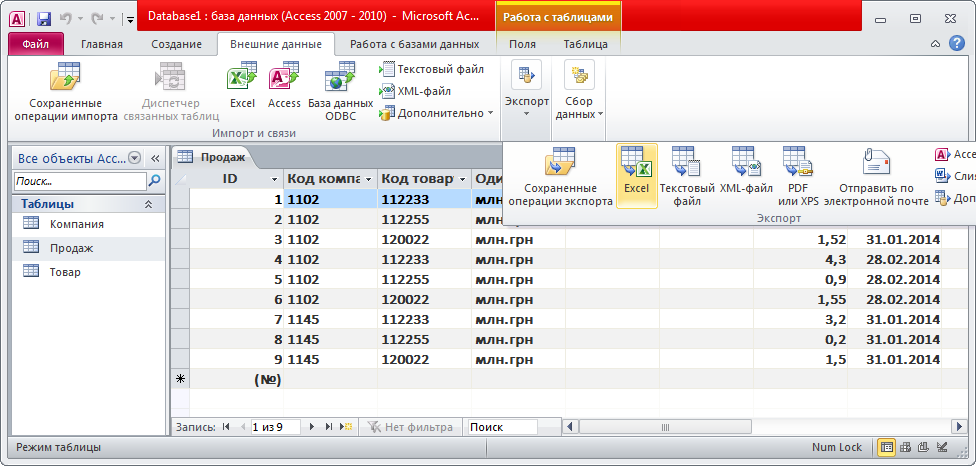Click the Undo arrow in quick access toolbar
The image size is (976, 466).
pos(67,18)
